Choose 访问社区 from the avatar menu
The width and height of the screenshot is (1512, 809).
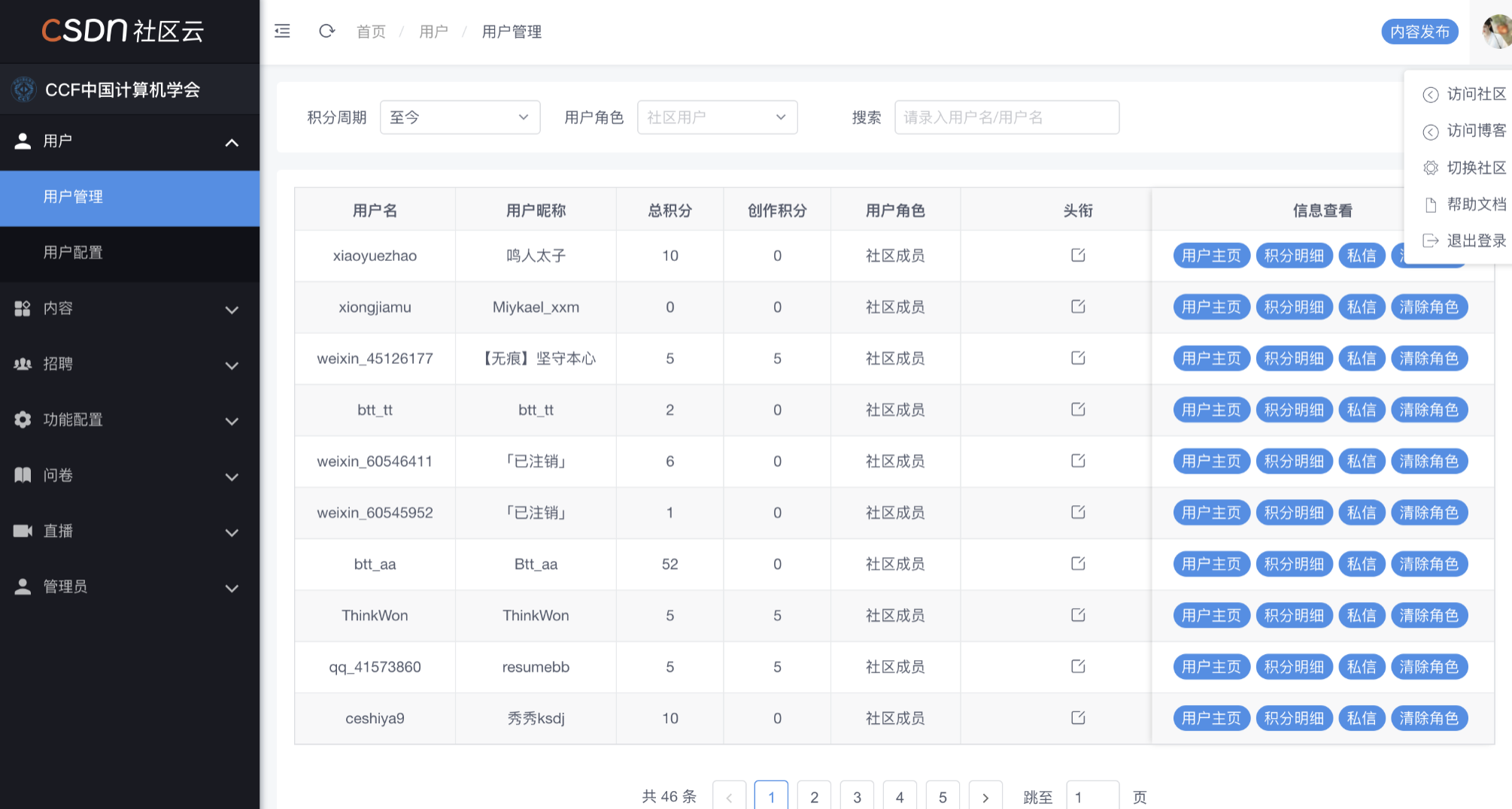1464,94
